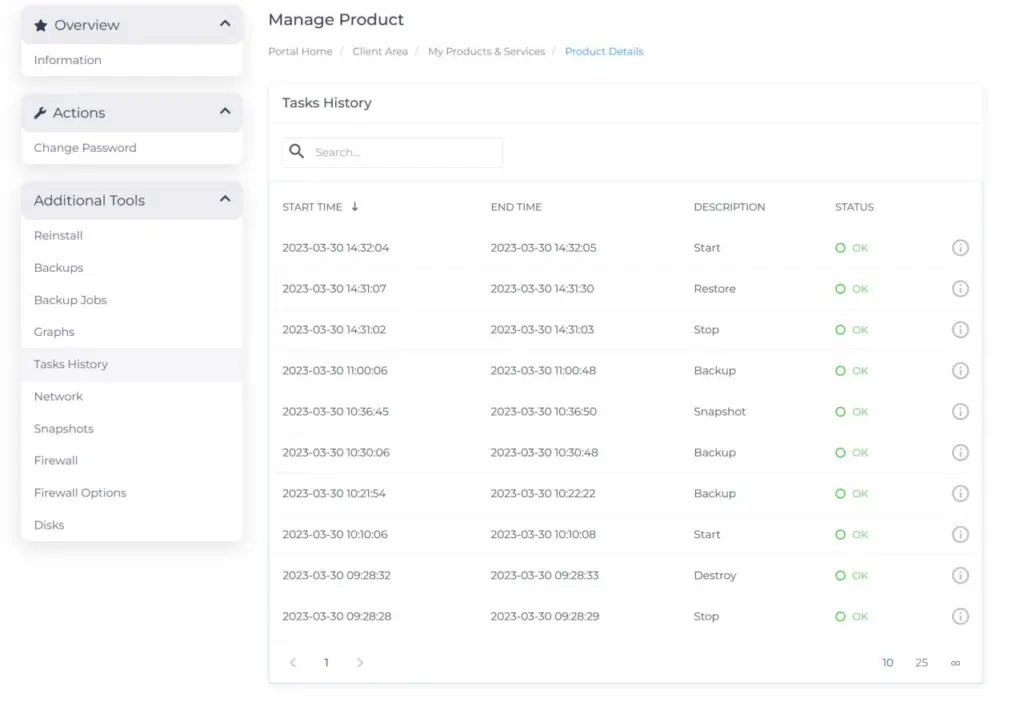The height and width of the screenshot is (702, 1024).
Task: Select Firewall Options in sidebar
Action: coord(80,493)
